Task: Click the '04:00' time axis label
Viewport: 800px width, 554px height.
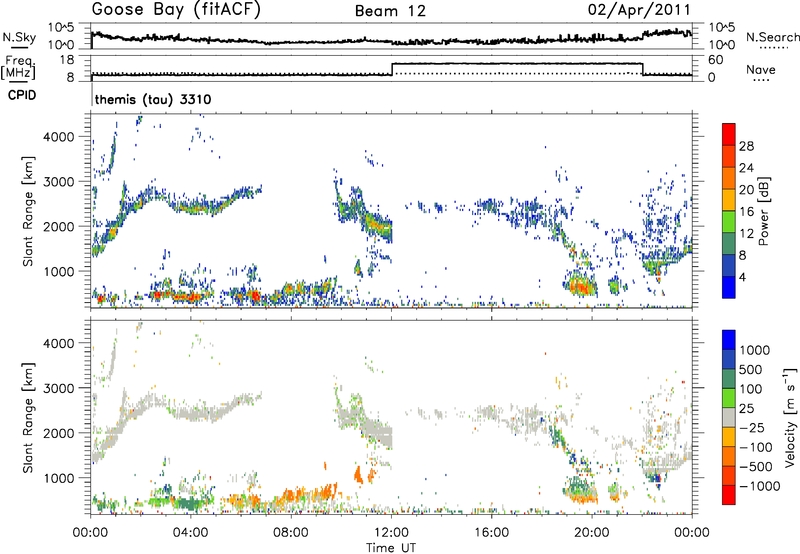Action: tap(191, 533)
